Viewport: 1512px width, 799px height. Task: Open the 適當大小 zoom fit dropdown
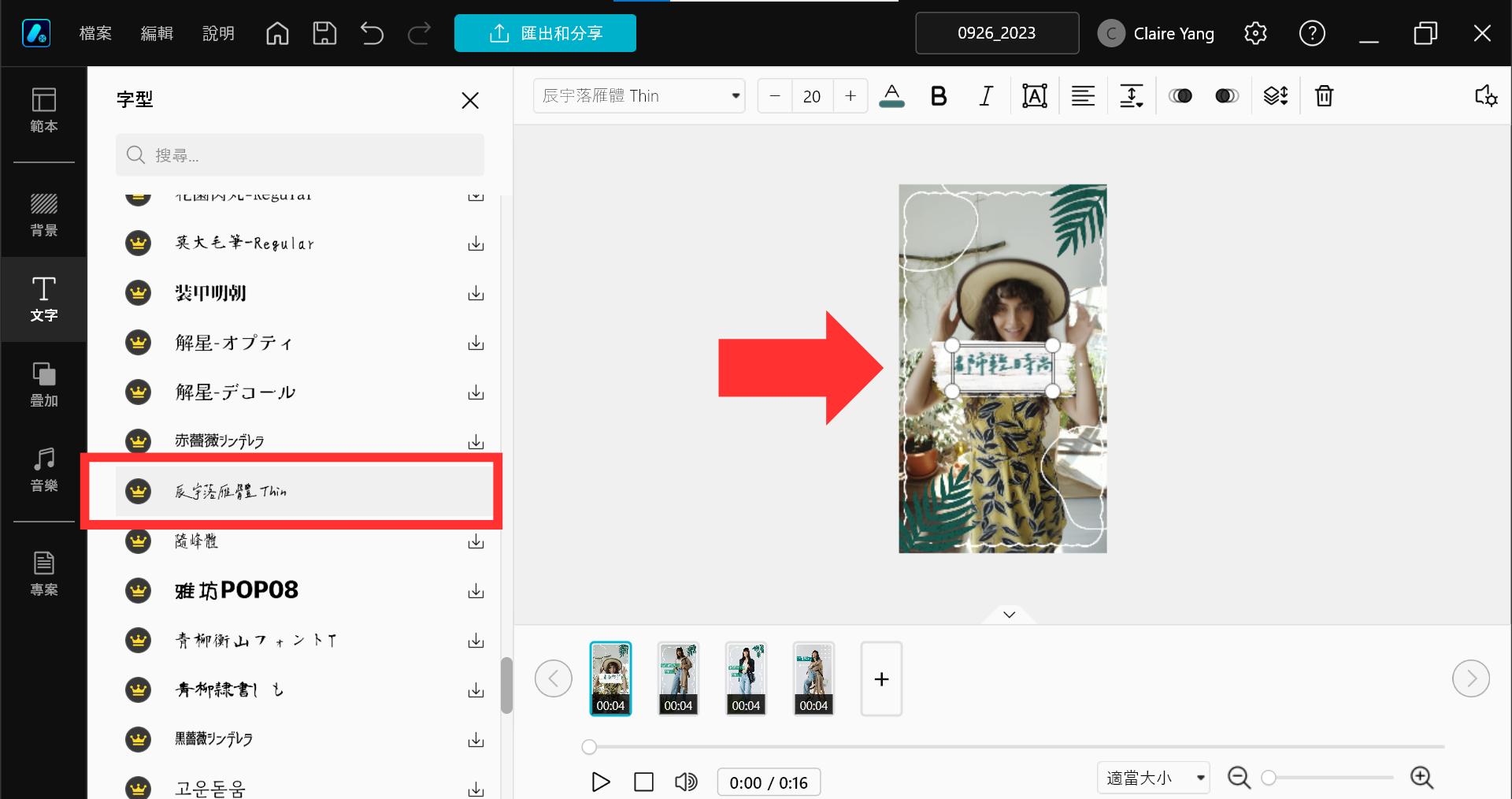coord(1154,779)
